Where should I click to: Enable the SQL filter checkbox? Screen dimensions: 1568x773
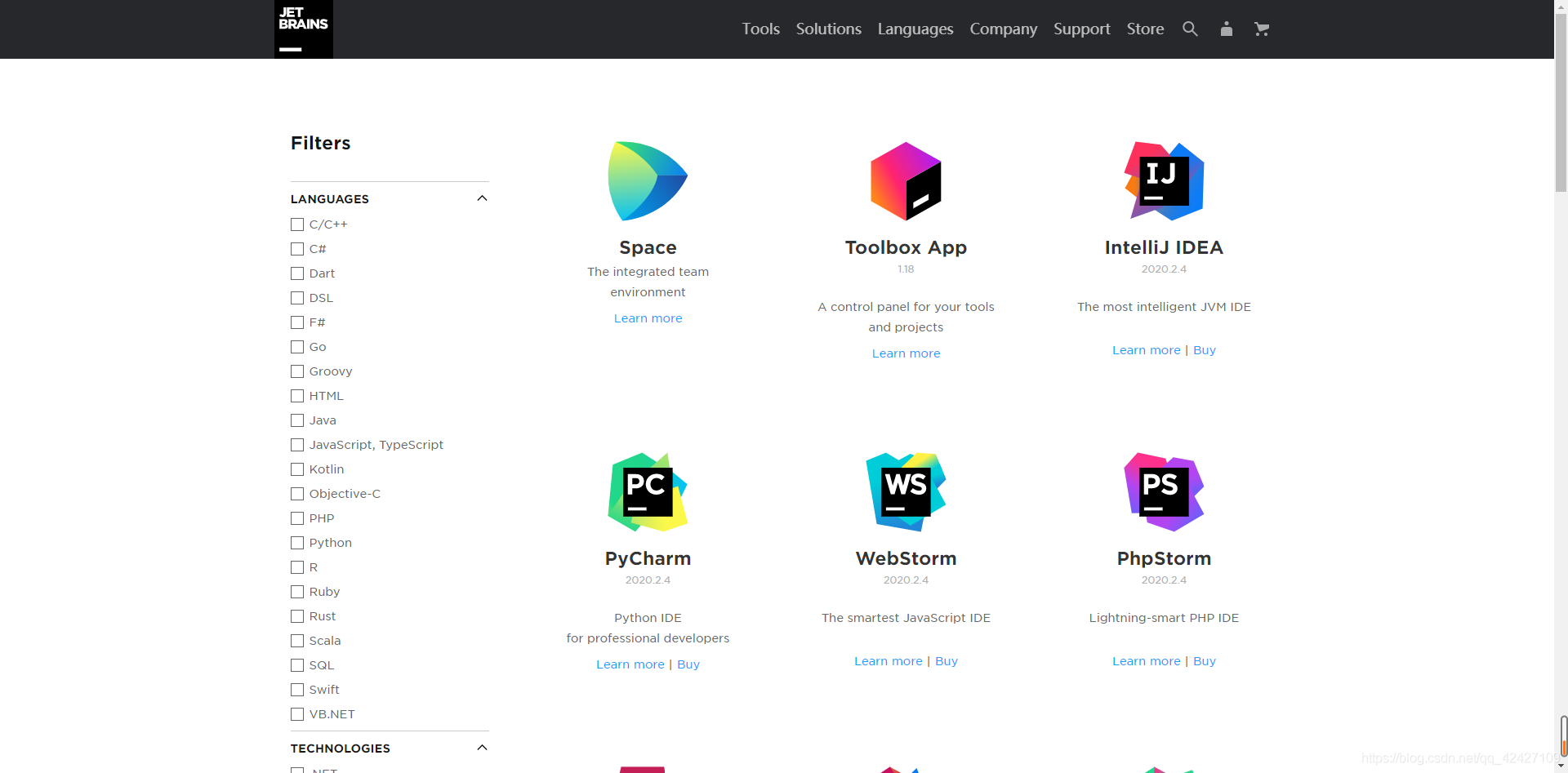297,665
